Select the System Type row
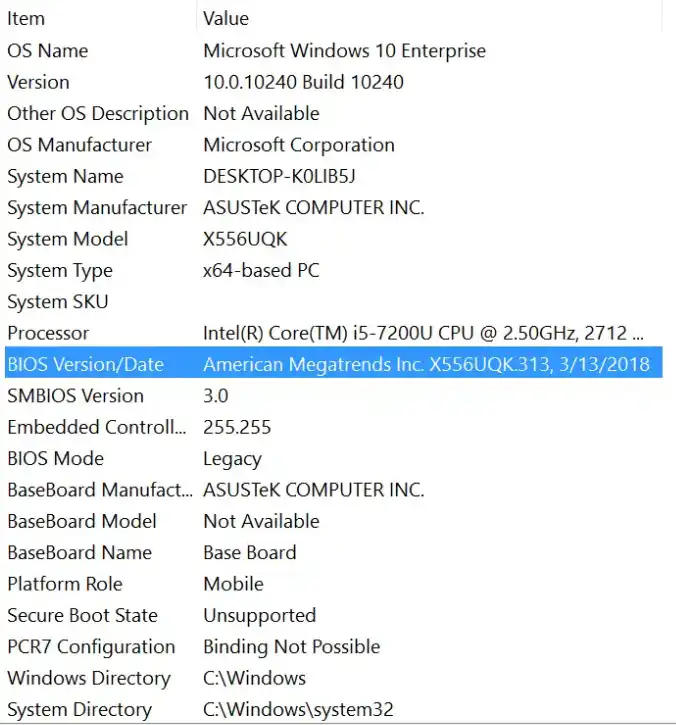The width and height of the screenshot is (676, 725). (60, 271)
